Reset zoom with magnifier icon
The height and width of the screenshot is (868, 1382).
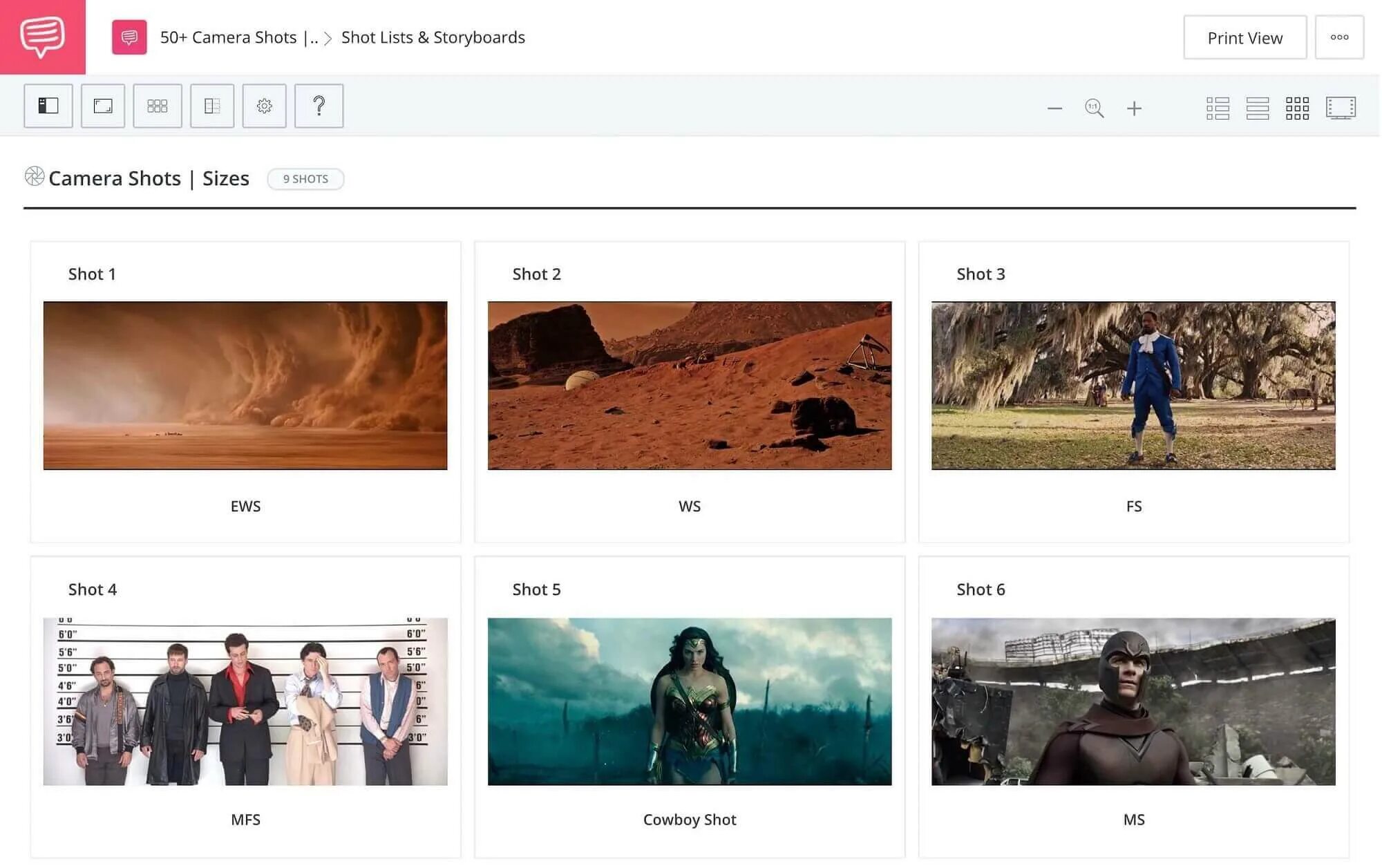(1094, 108)
